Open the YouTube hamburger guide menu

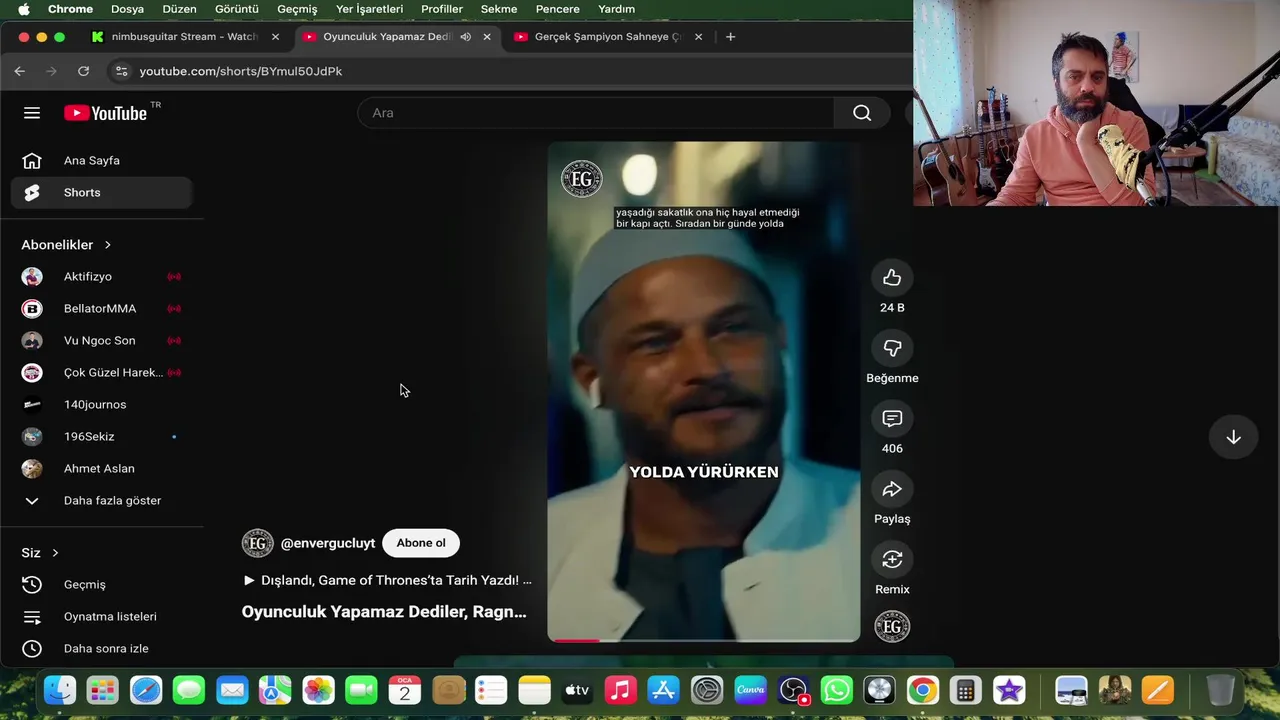32,113
